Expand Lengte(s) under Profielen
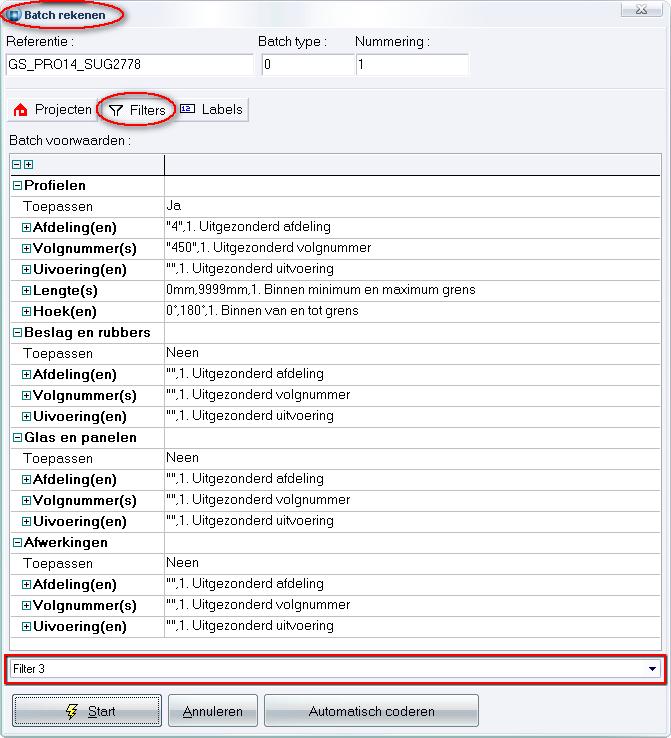The width and height of the screenshot is (671, 738). tap(26, 290)
